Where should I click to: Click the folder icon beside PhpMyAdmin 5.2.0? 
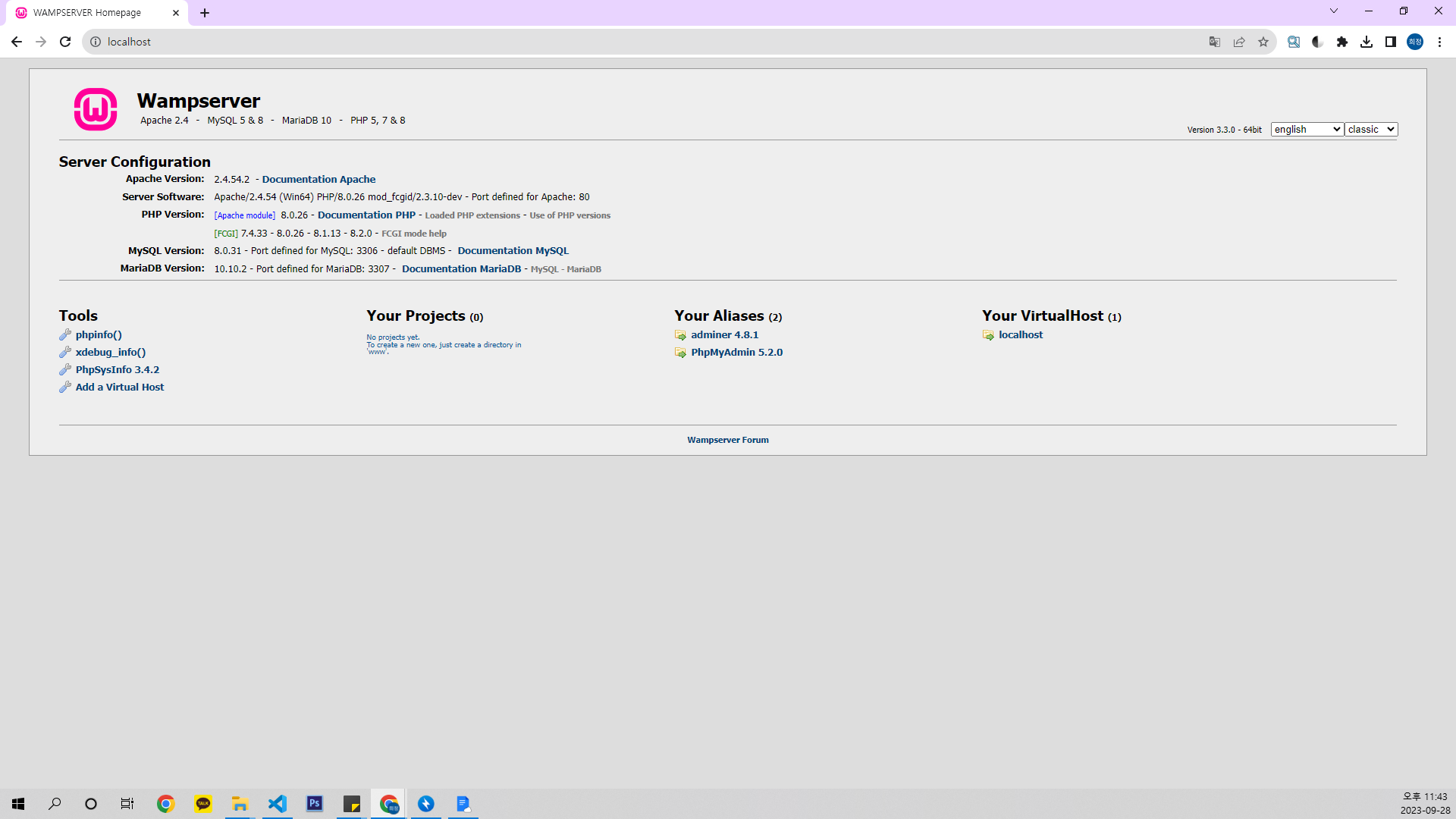pos(680,353)
